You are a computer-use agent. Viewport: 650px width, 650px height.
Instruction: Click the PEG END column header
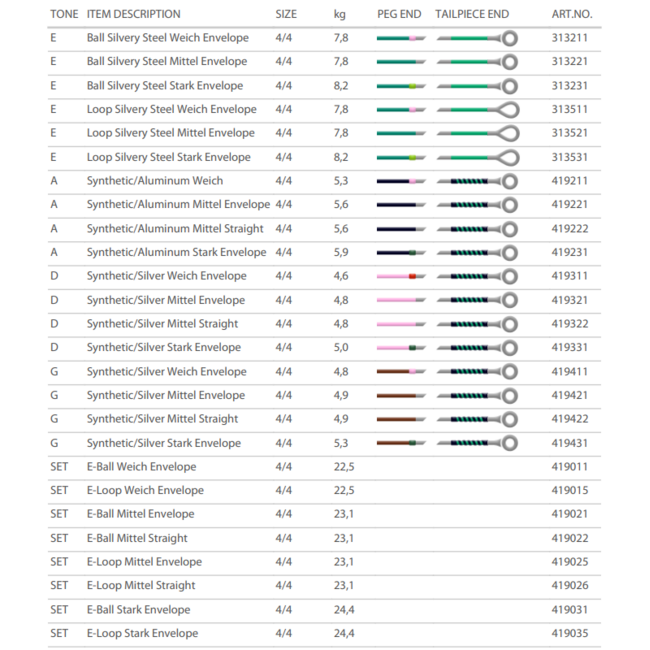click(399, 14)
